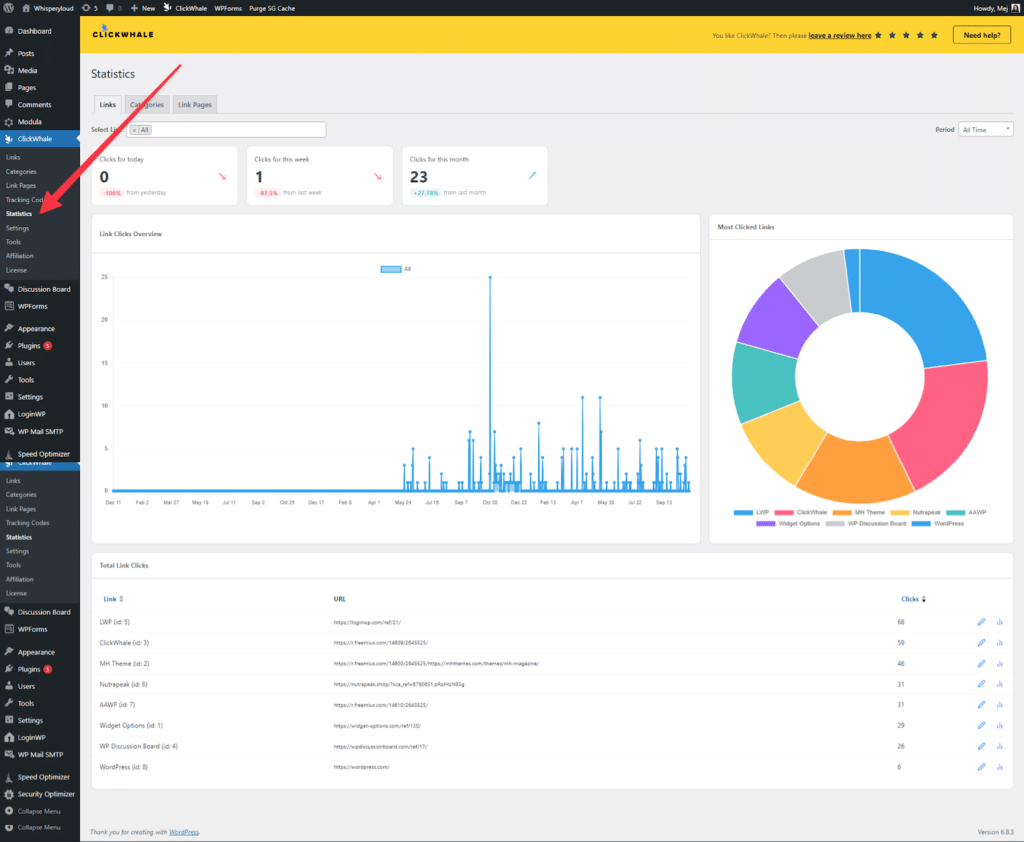View stats chart icon for Nutrapeak row
Image resolution: width=1024 pixels, height=842 pixels.
coord(999,684)
